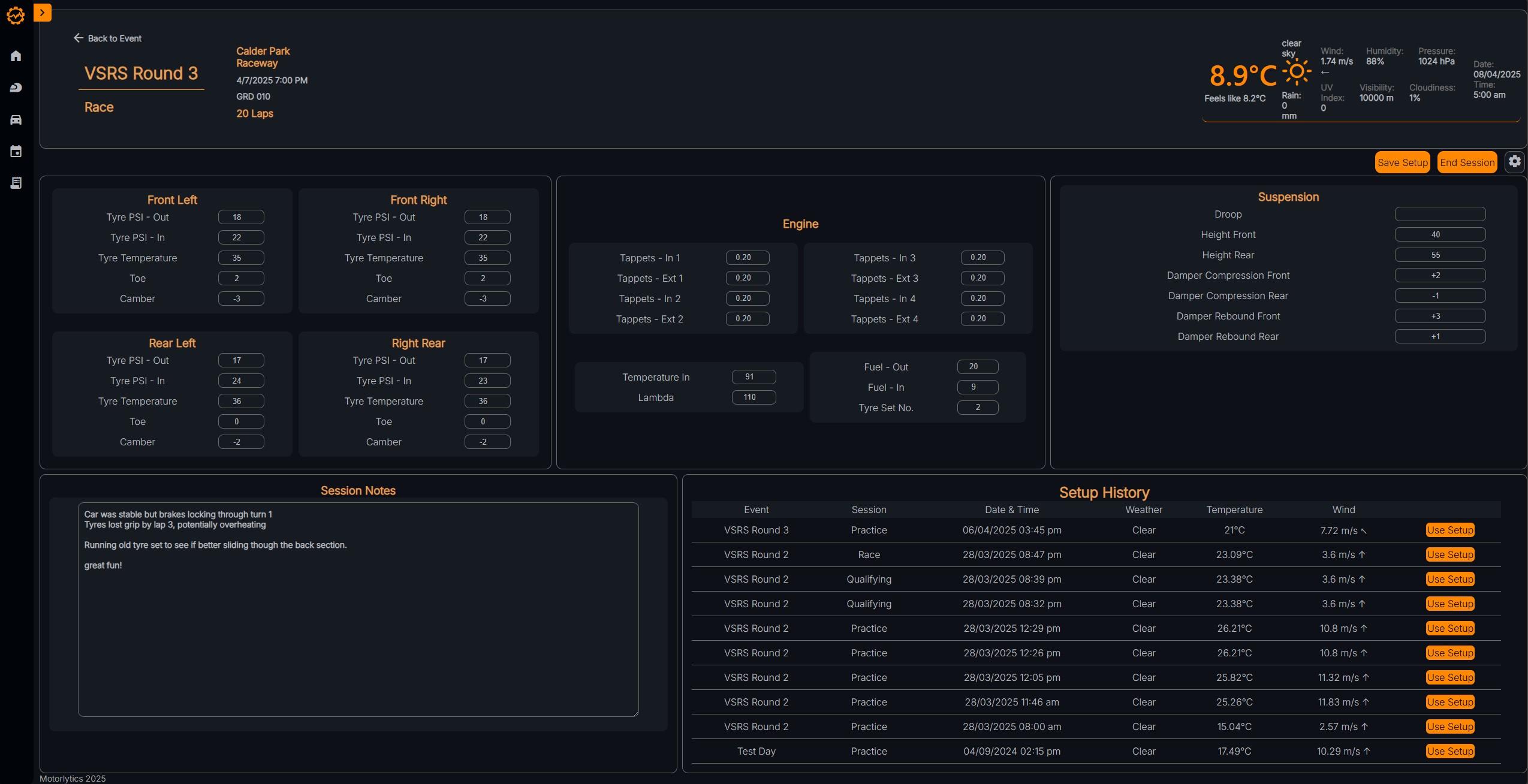The width and height of the screenshot is (1528, 784).
Task: Click the back arrow next to Back to Event
Action: (x=79, y=38)
